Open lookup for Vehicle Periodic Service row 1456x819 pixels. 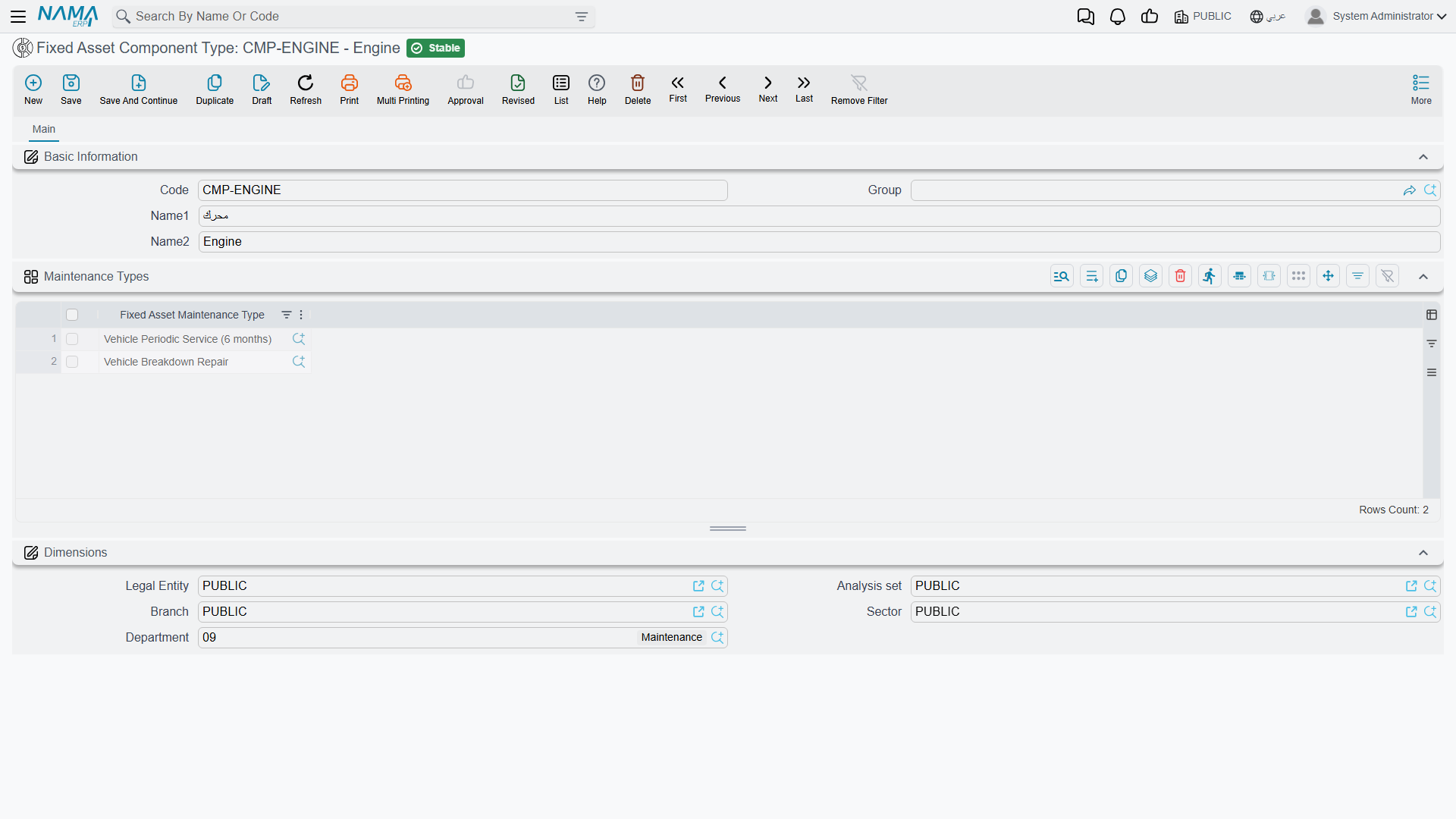point(299,339)
